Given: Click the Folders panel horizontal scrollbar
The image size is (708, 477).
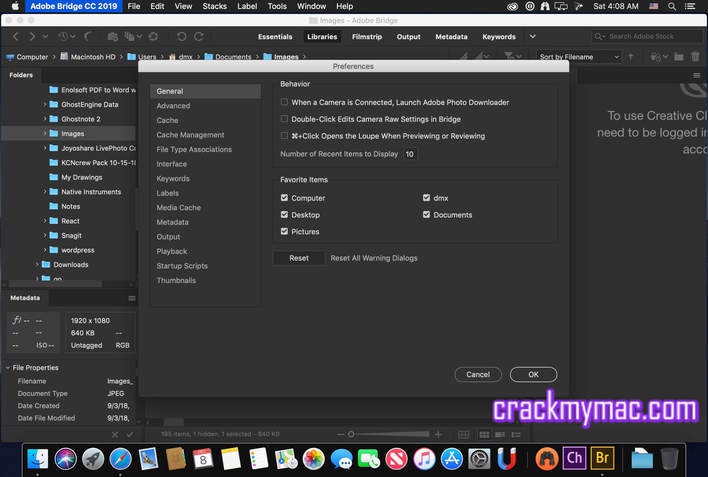Looking at the screenshot, I should 56,284.
